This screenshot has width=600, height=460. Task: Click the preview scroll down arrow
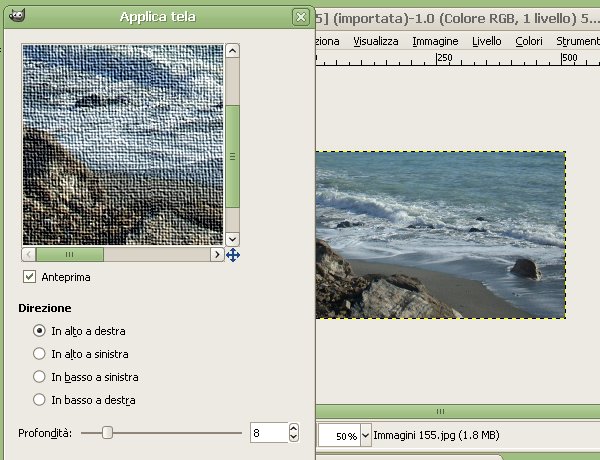pos(232,239)
